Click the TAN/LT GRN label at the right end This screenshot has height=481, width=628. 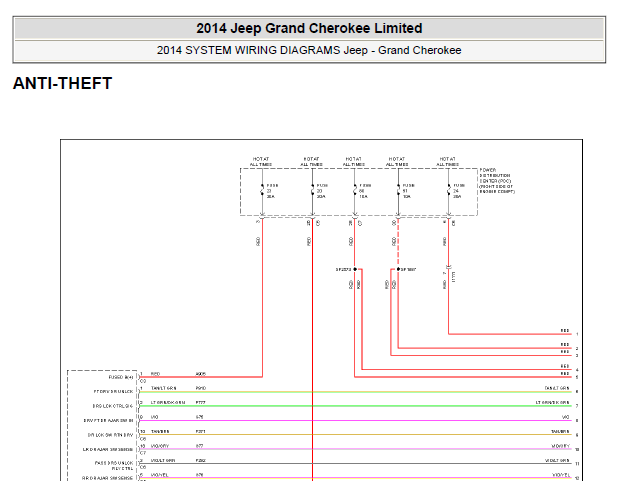[557, 388]
